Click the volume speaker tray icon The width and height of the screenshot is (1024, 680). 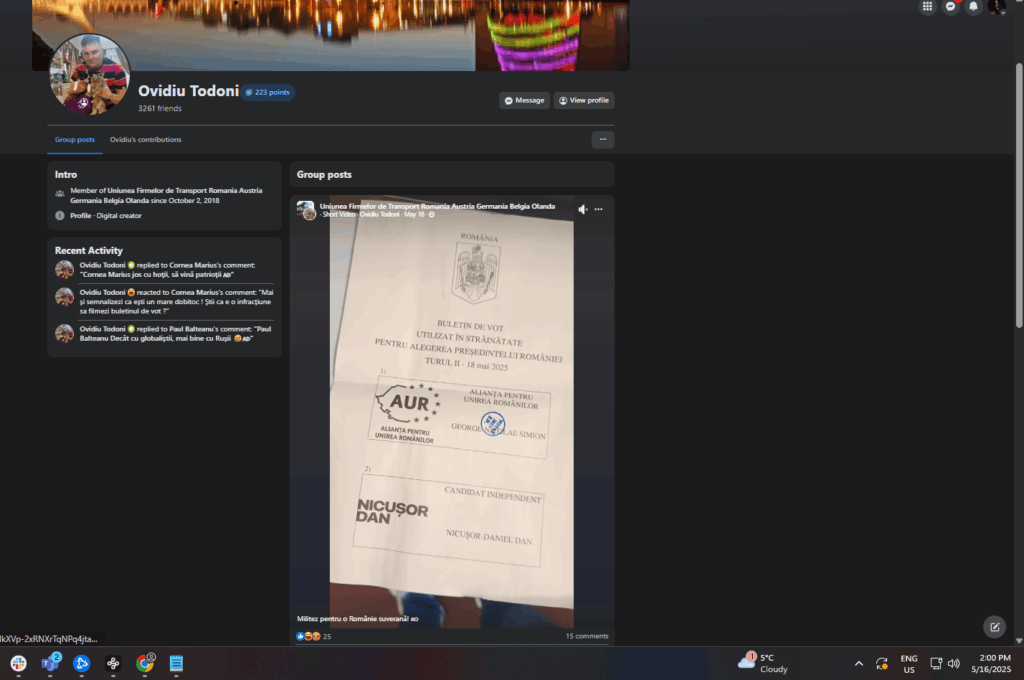tap(953, 664)
